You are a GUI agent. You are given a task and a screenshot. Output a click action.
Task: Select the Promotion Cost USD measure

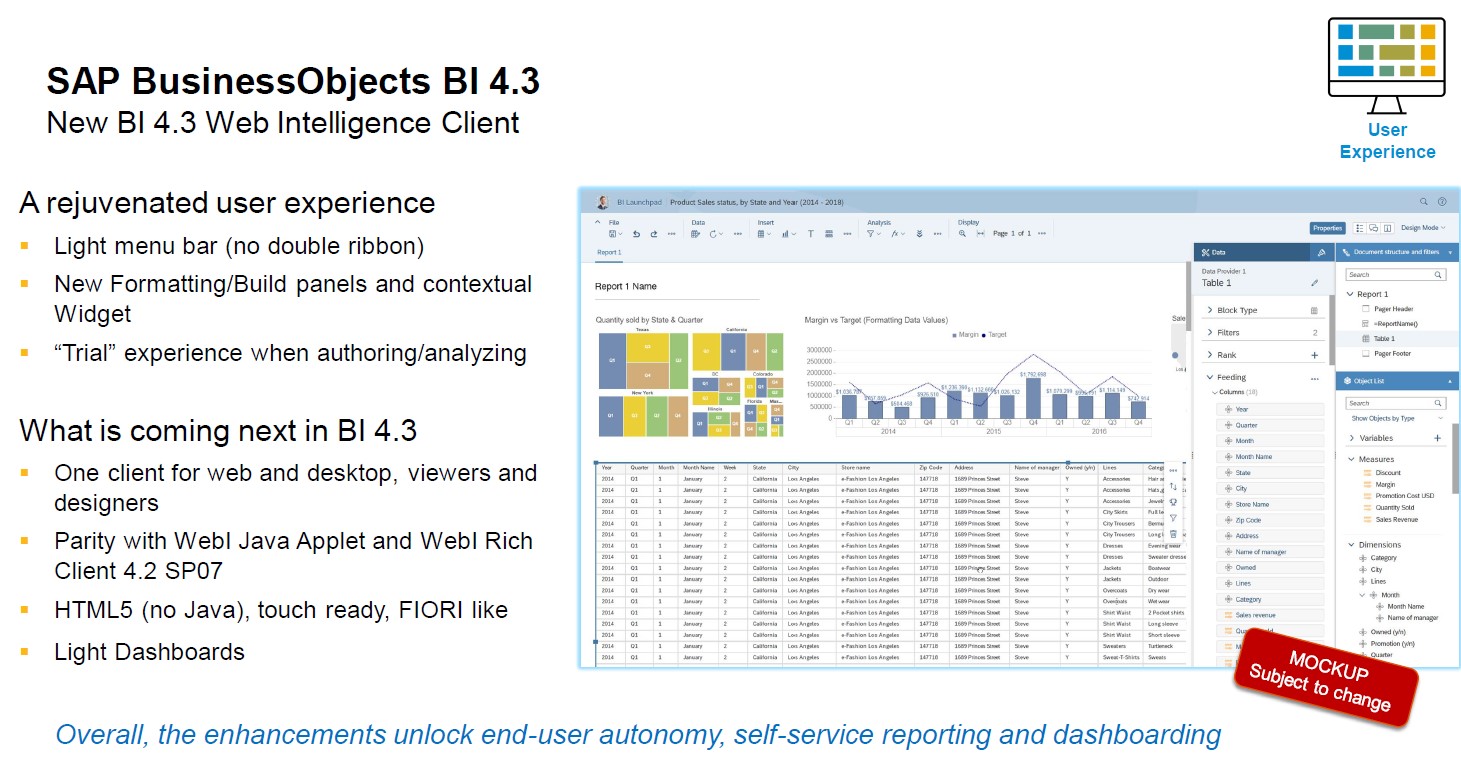click(1405, 496)
